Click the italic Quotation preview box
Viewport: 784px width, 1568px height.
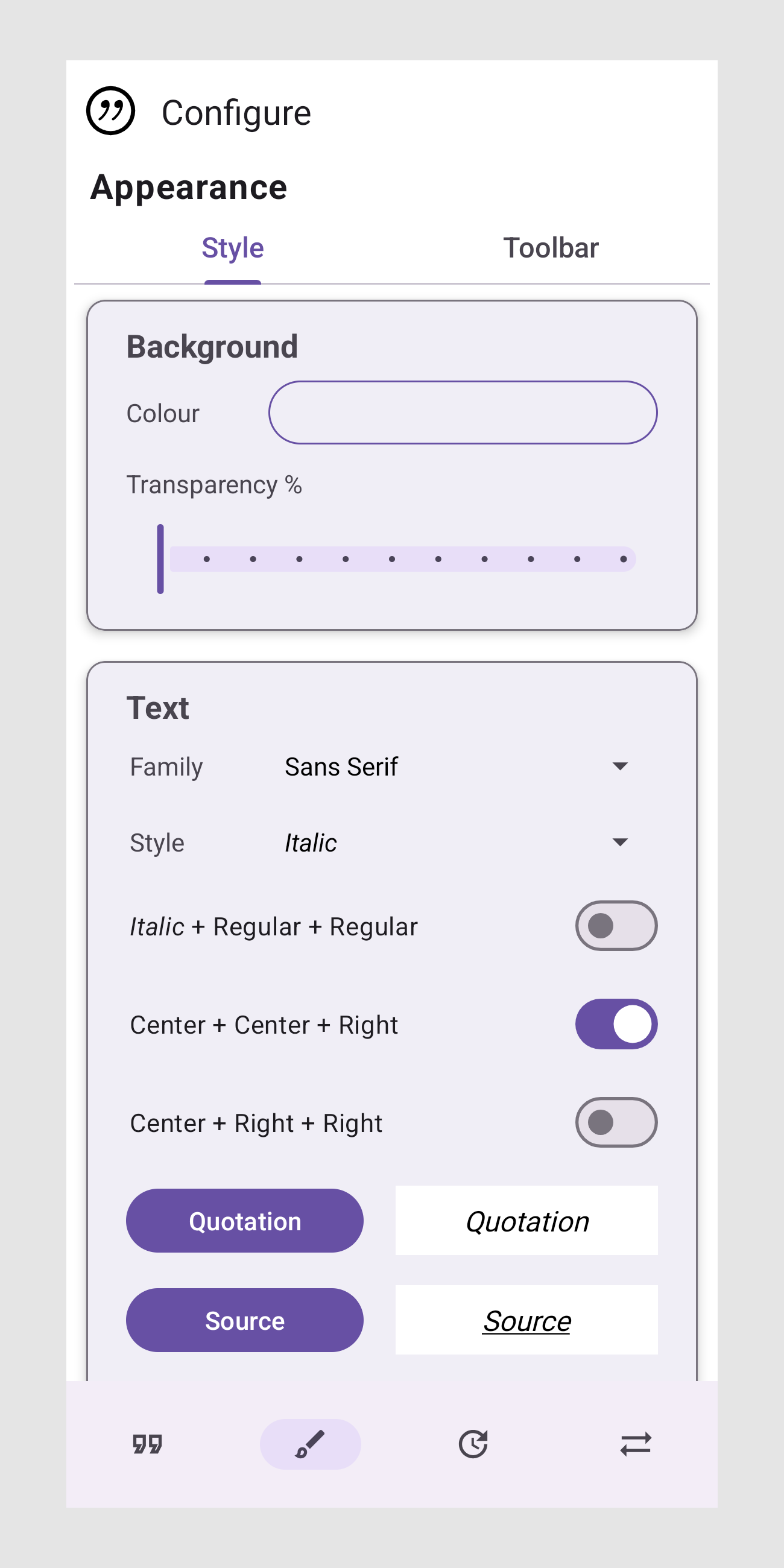click(x=526, y=1221)
